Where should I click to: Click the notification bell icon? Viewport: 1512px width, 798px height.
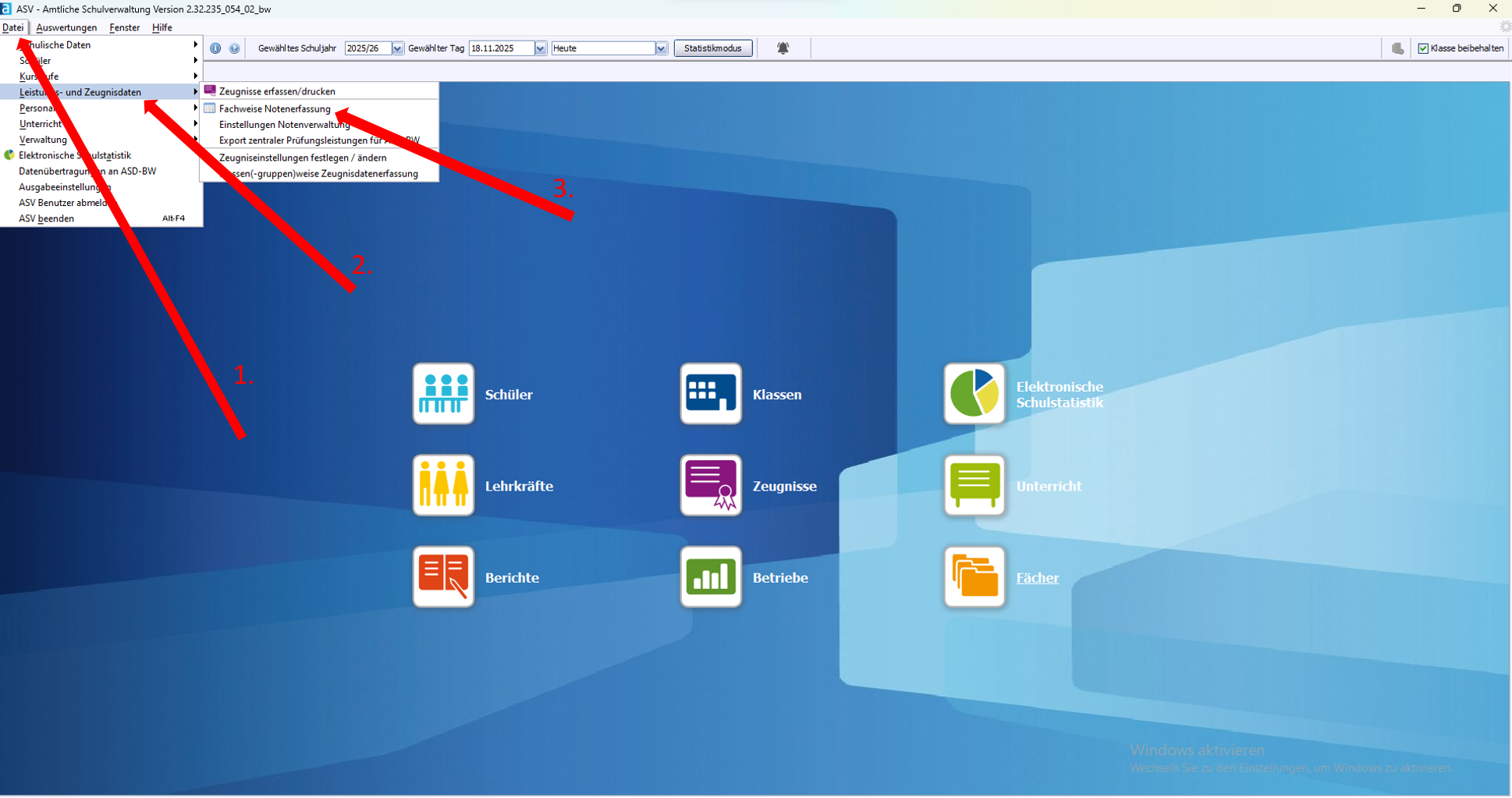783,48
